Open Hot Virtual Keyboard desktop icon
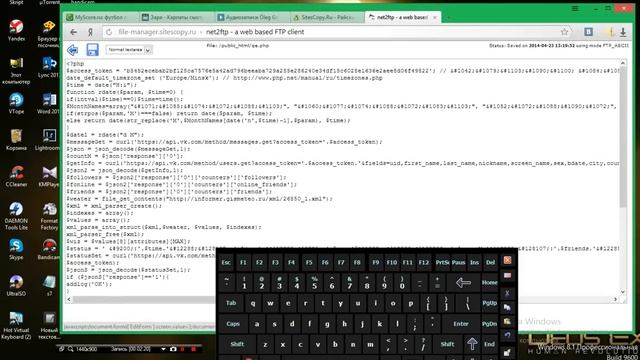640x360 pixels. pos(16,325)
